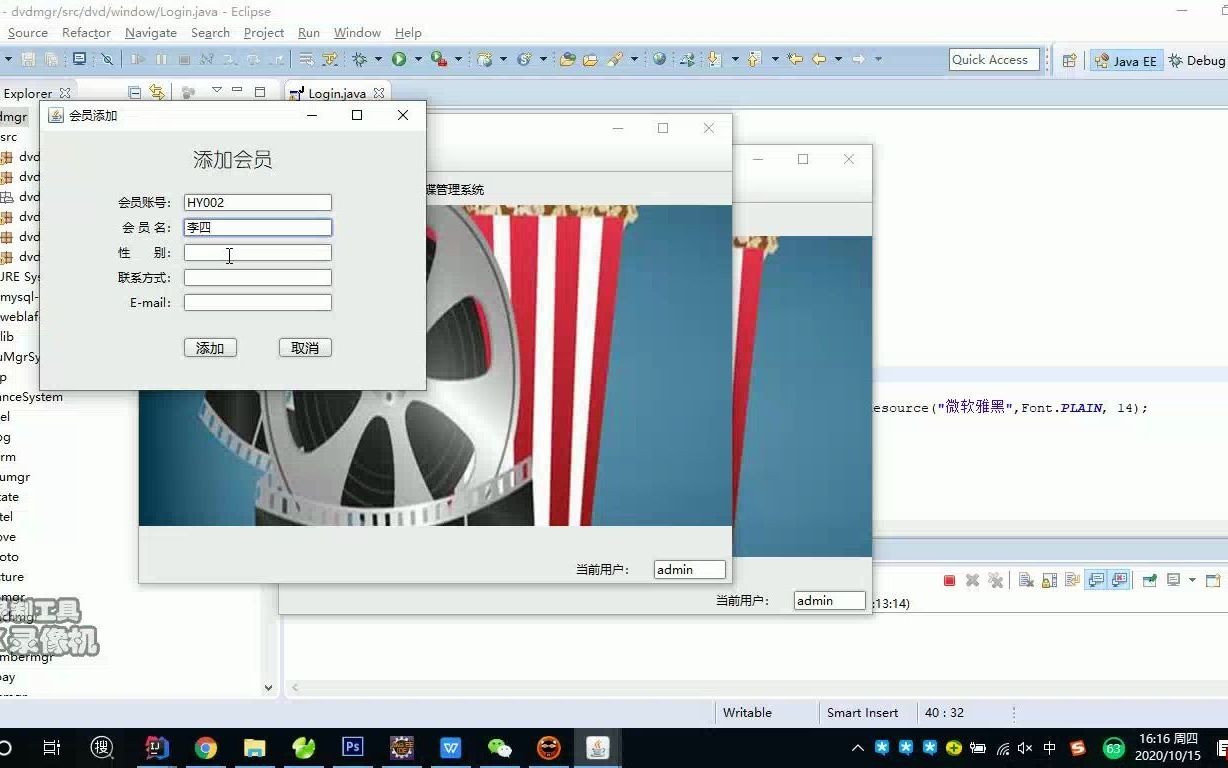
Task: Toggle Scroll Lock in the Console view
Action: [x=1048, y=580]
